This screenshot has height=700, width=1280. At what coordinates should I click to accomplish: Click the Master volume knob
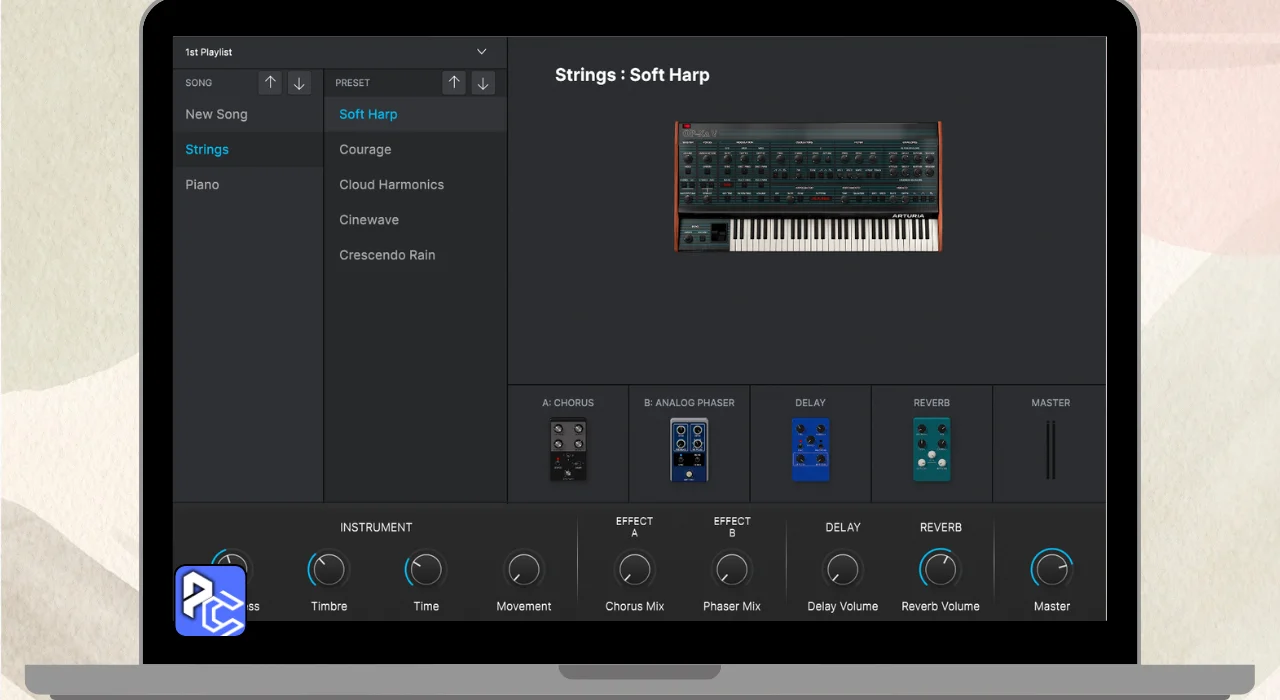point(1051,570)
